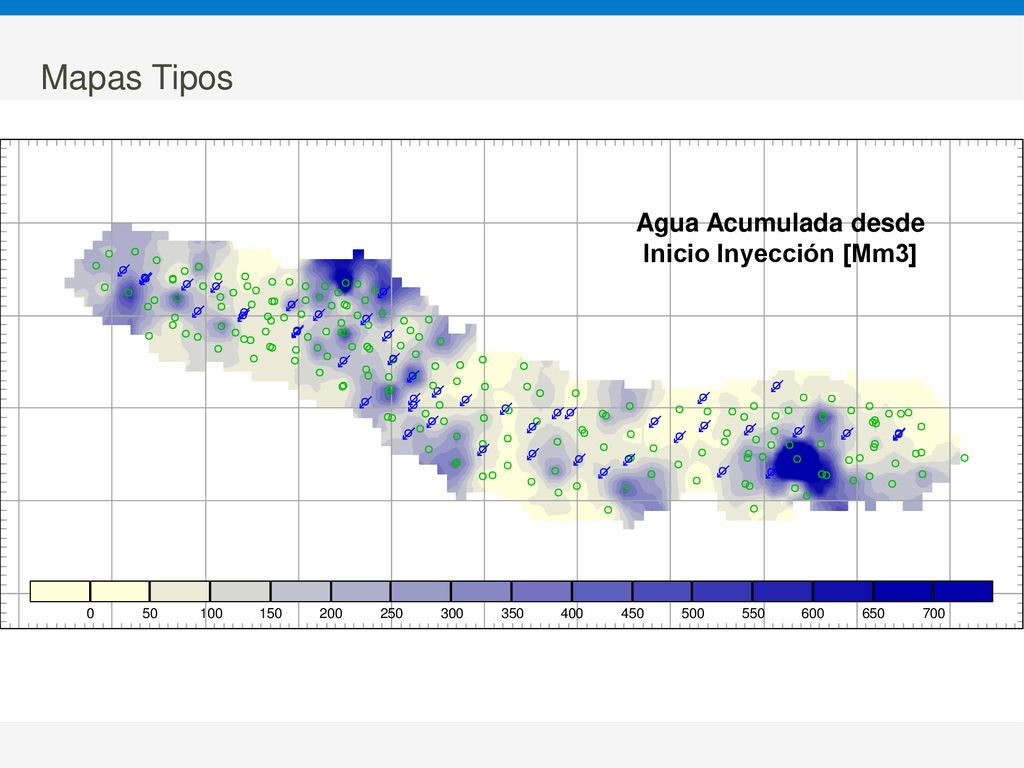
Task: Click the colorbar label "50"
Action: tap(150, 613)
